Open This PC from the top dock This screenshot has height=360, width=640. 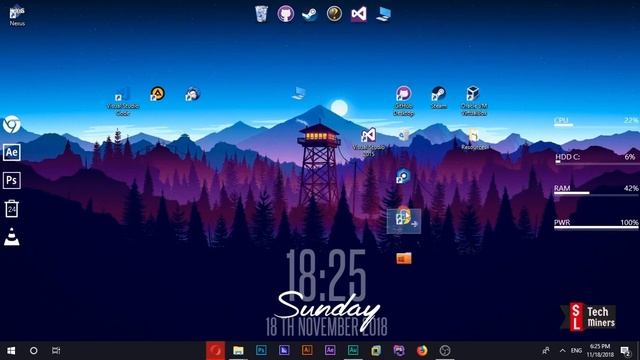[x=383, y=14]
